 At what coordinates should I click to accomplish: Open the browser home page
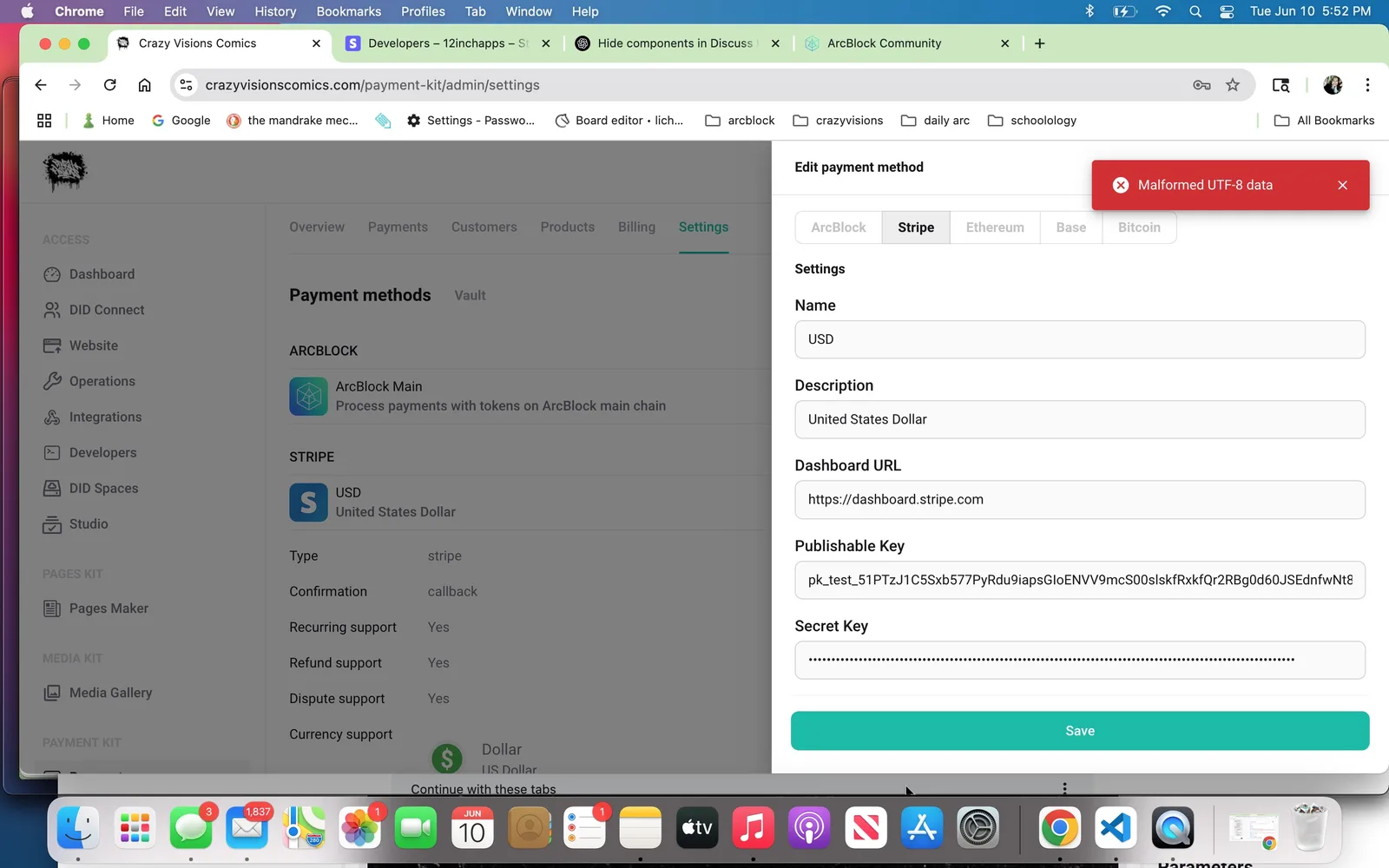pos(144,85)
